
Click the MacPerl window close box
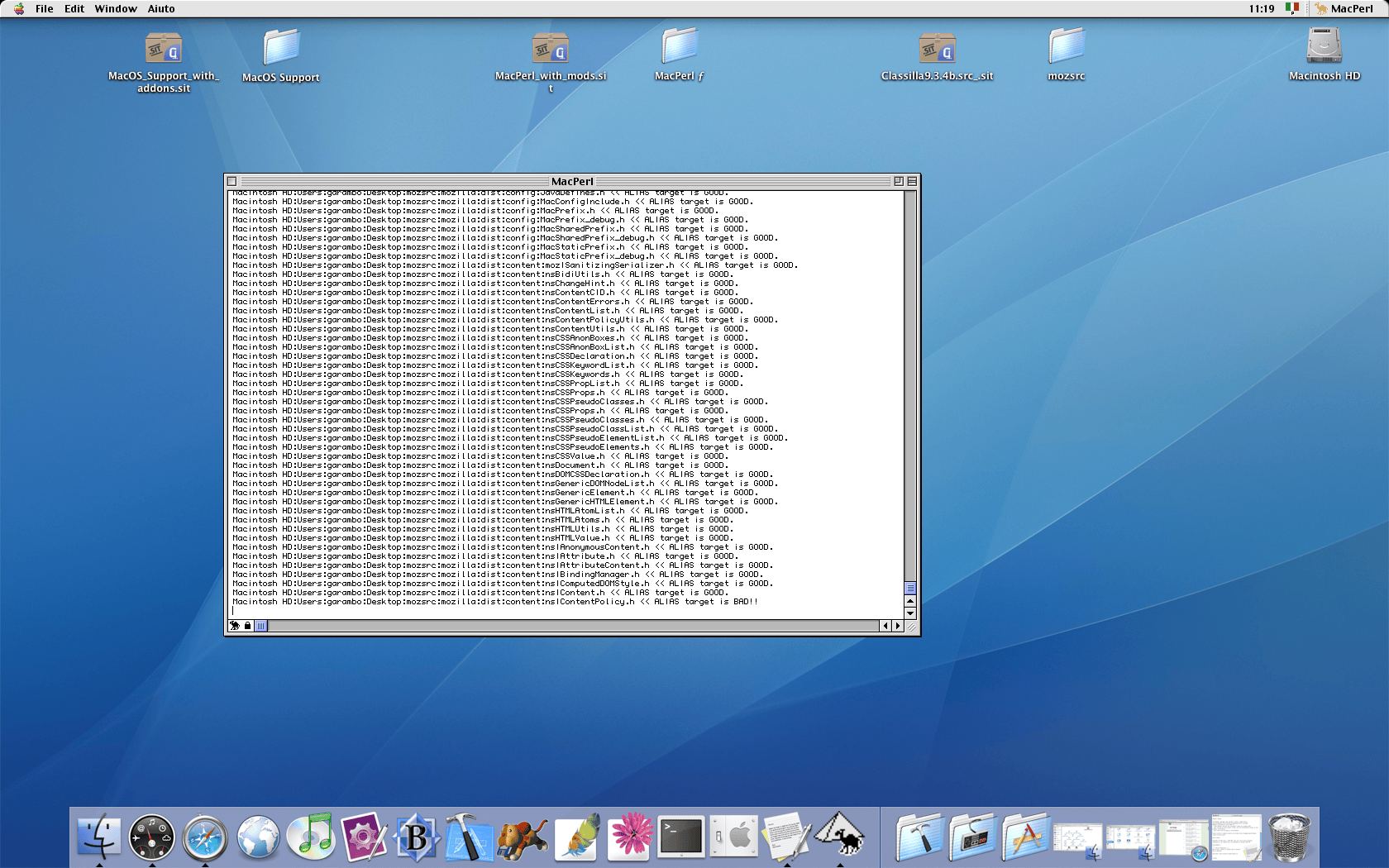click(x=232, y=181)
